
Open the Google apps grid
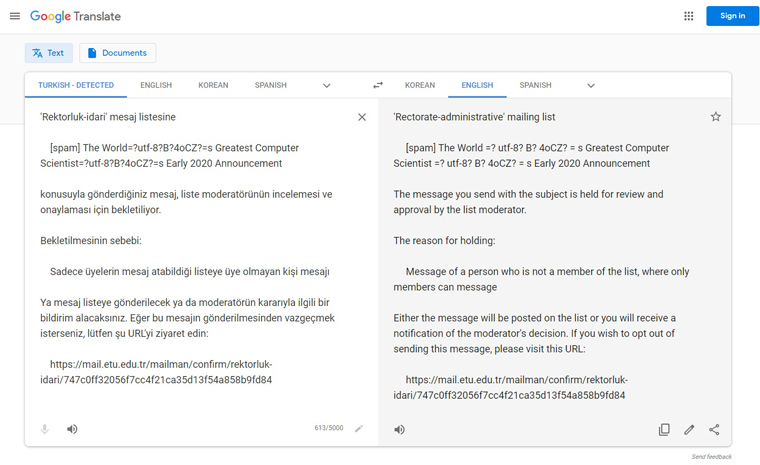pos(688,16)
